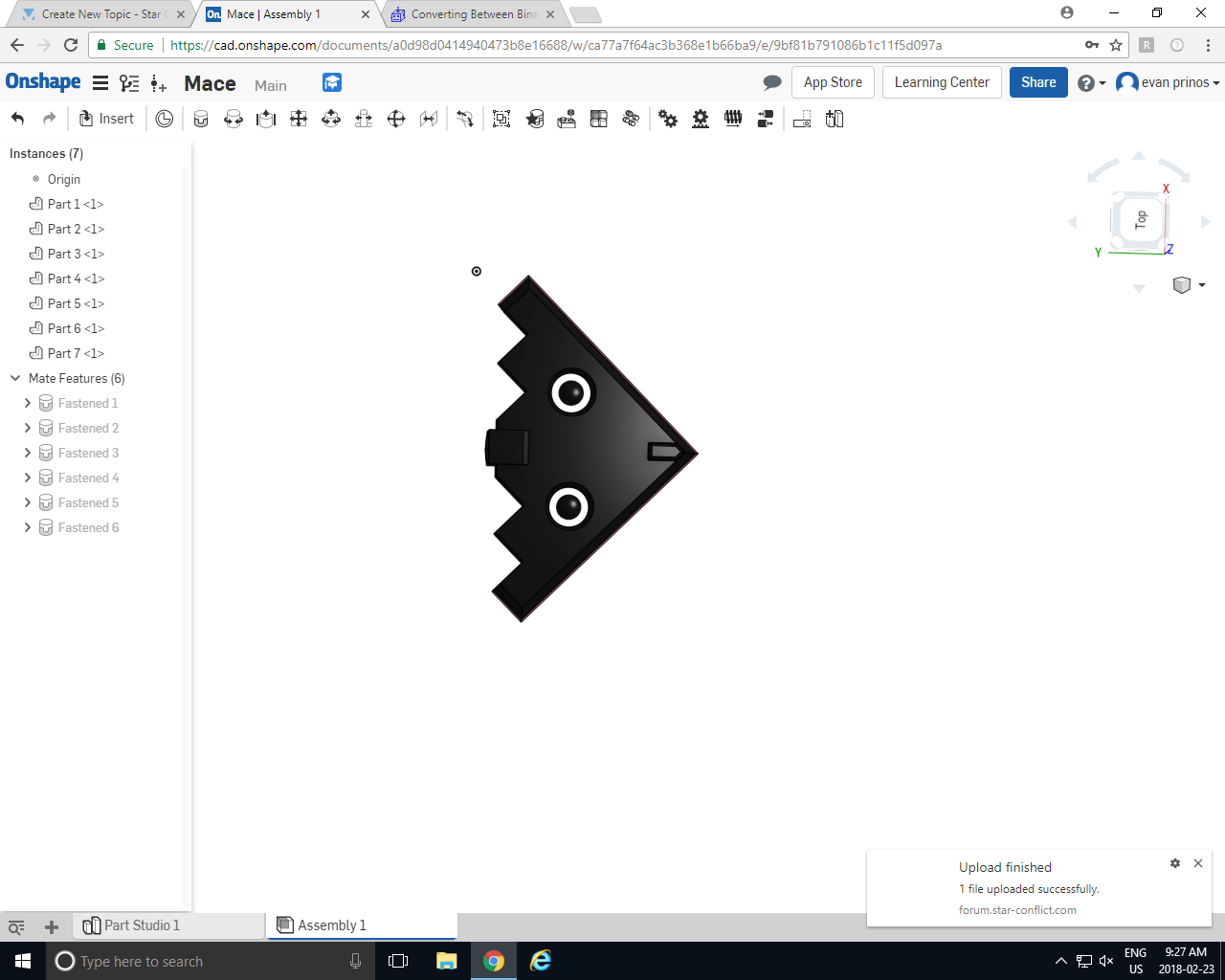This screenshot has height=980, width=1225.
Task: Click the Insert toolbar button
Action: pyautogui.click(x=107, y=118)
